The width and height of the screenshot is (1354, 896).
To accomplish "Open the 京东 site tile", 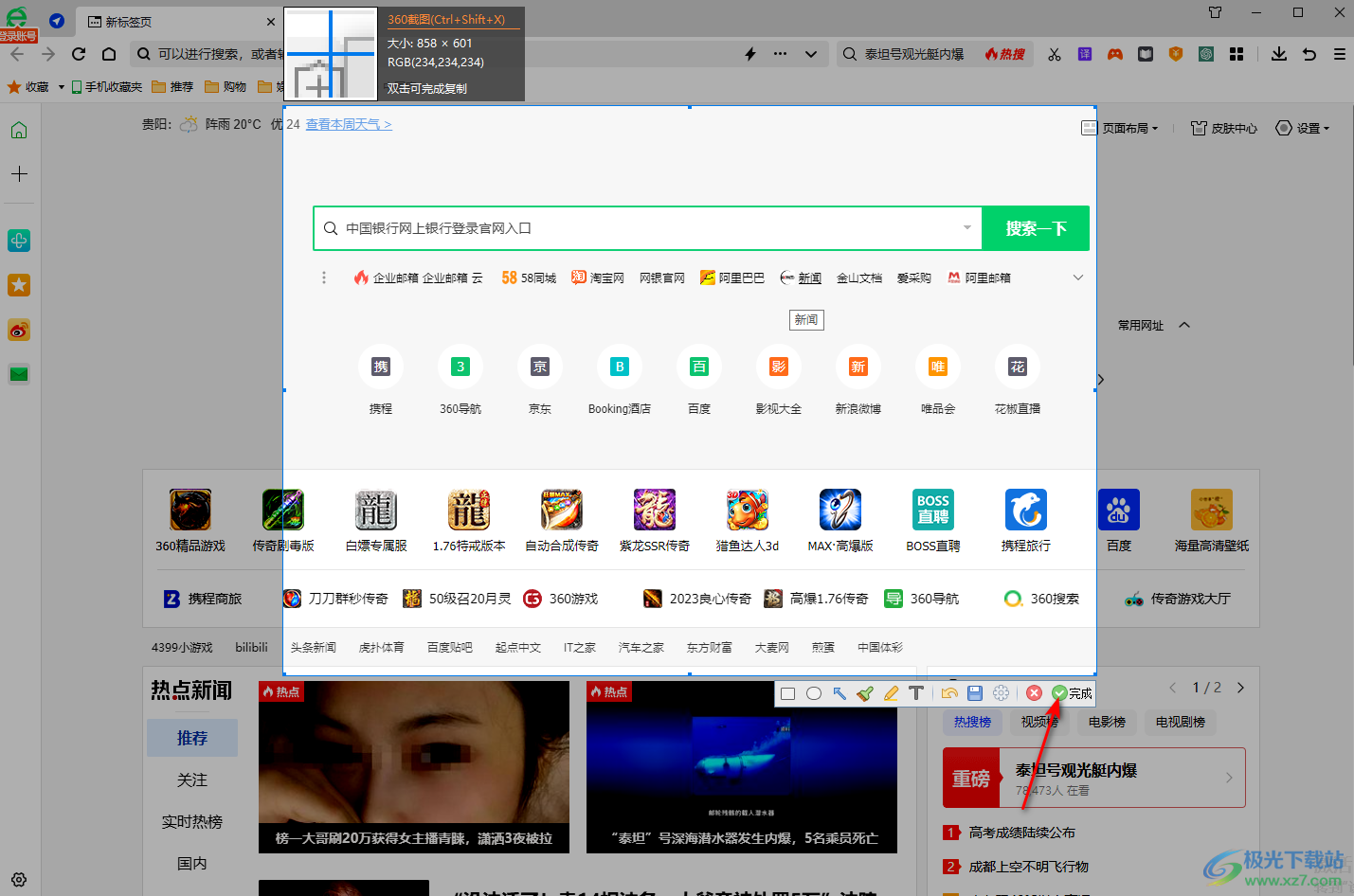I will [540, 380].
